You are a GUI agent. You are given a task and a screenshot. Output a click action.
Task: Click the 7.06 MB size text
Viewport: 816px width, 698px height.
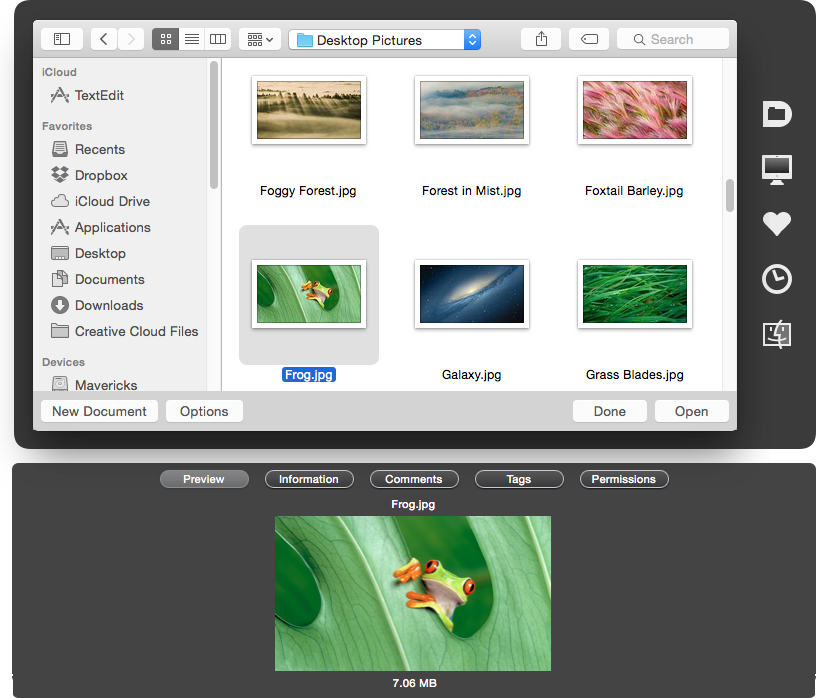[x=414, y=683]
